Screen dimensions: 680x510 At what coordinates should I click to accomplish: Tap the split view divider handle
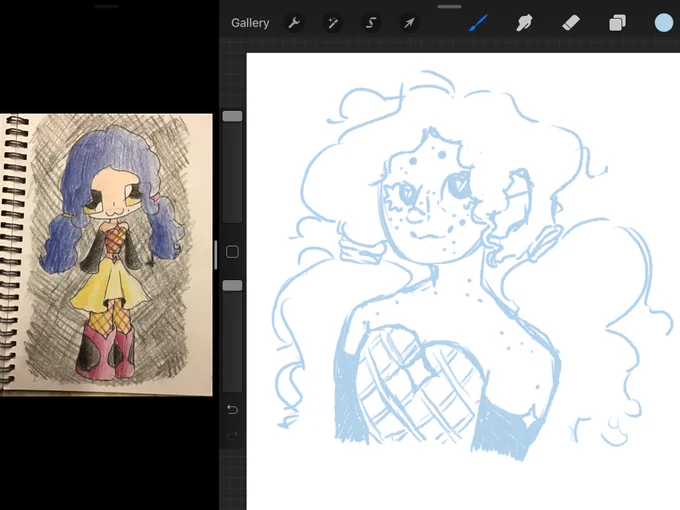[216, 255]
